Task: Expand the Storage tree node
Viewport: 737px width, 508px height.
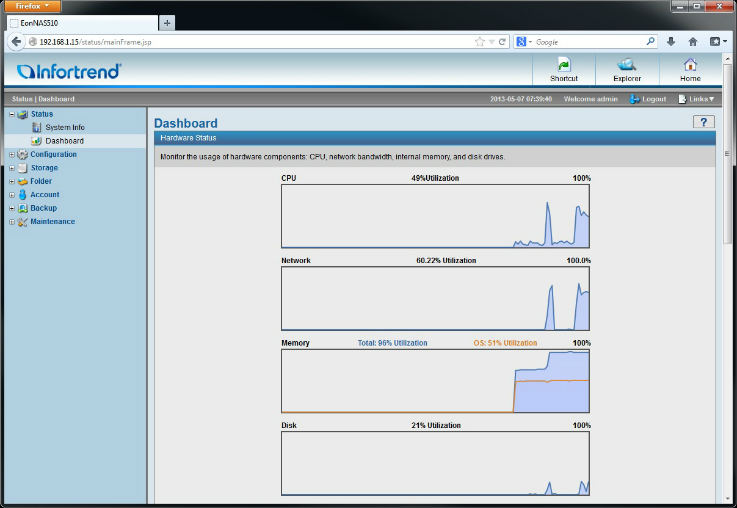Action: tap(12, 168)
